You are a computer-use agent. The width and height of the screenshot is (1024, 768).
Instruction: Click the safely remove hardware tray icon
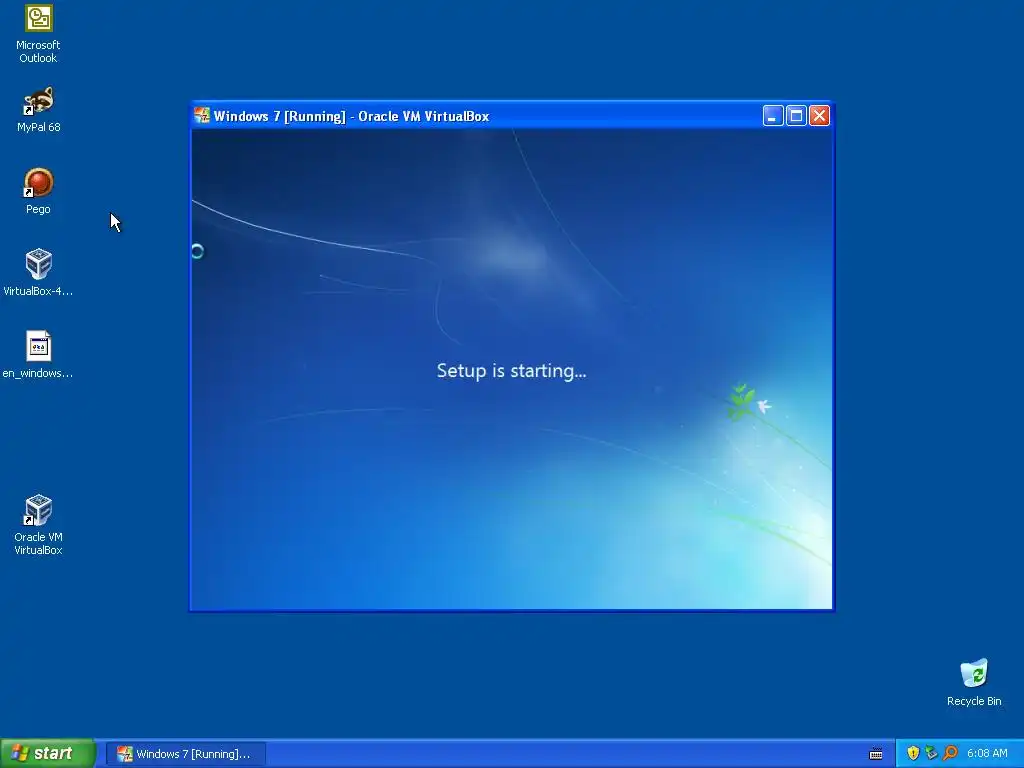[x=931, y=753]
